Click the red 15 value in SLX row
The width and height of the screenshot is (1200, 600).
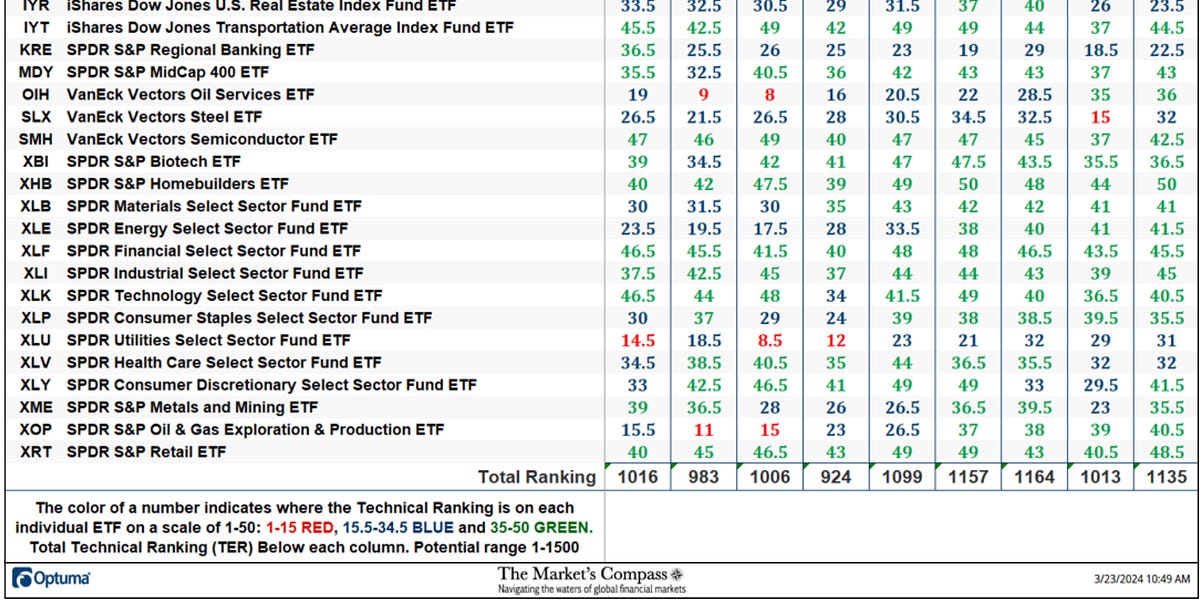[x=1100, y=117]
